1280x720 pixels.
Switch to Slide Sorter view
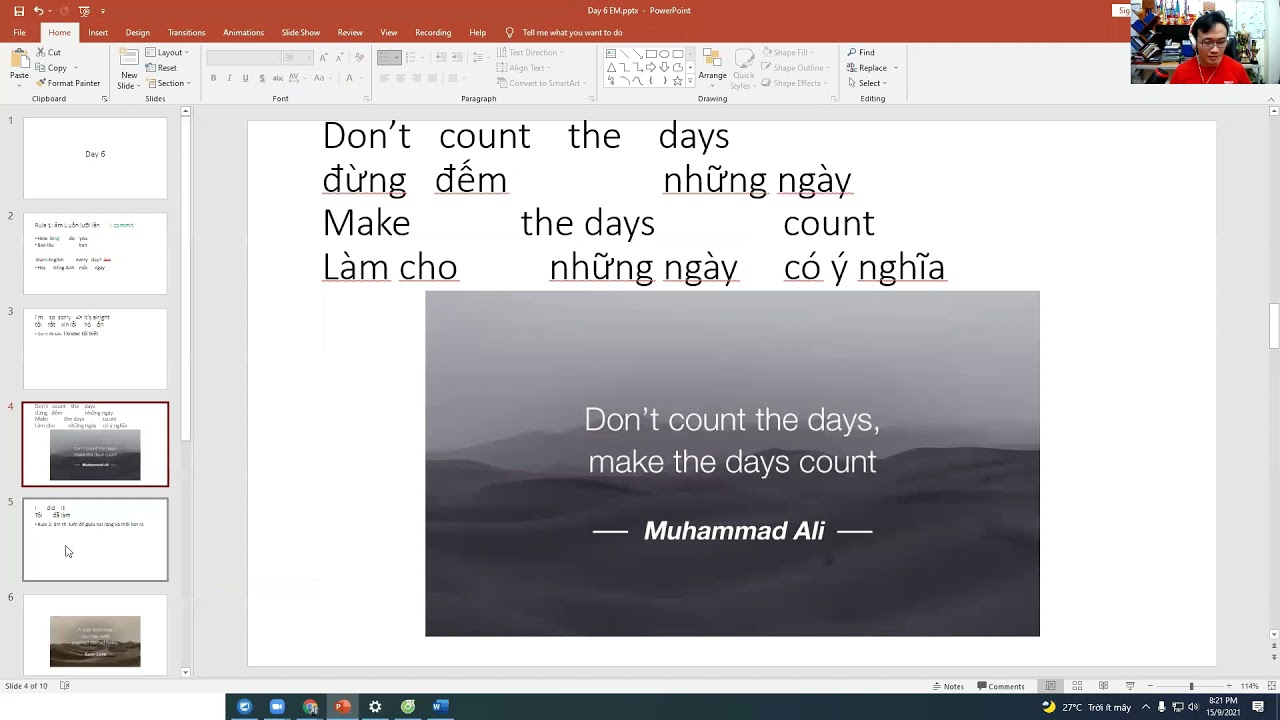[1077, 686]
